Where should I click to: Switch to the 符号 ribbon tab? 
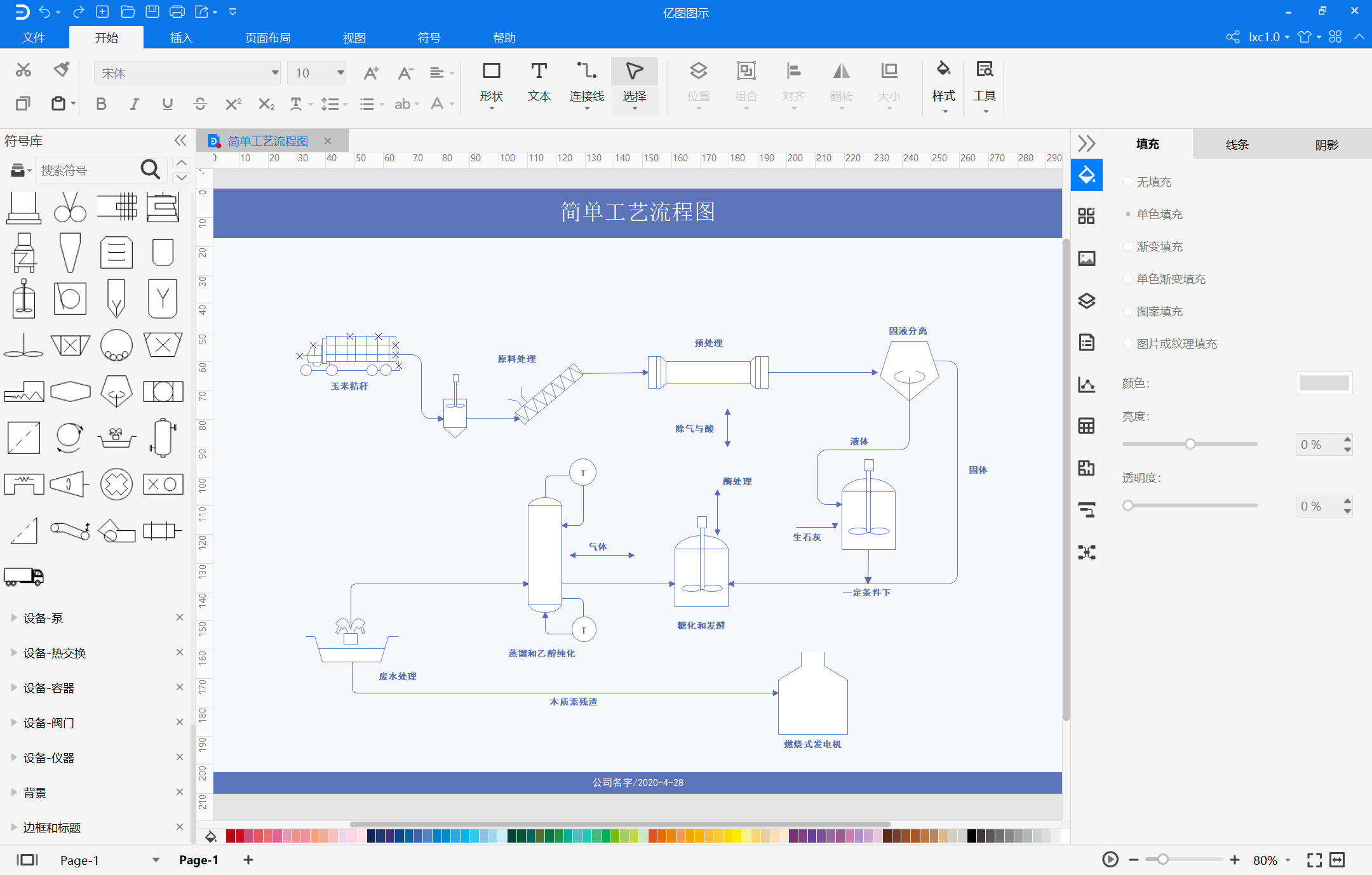[429, 37]
